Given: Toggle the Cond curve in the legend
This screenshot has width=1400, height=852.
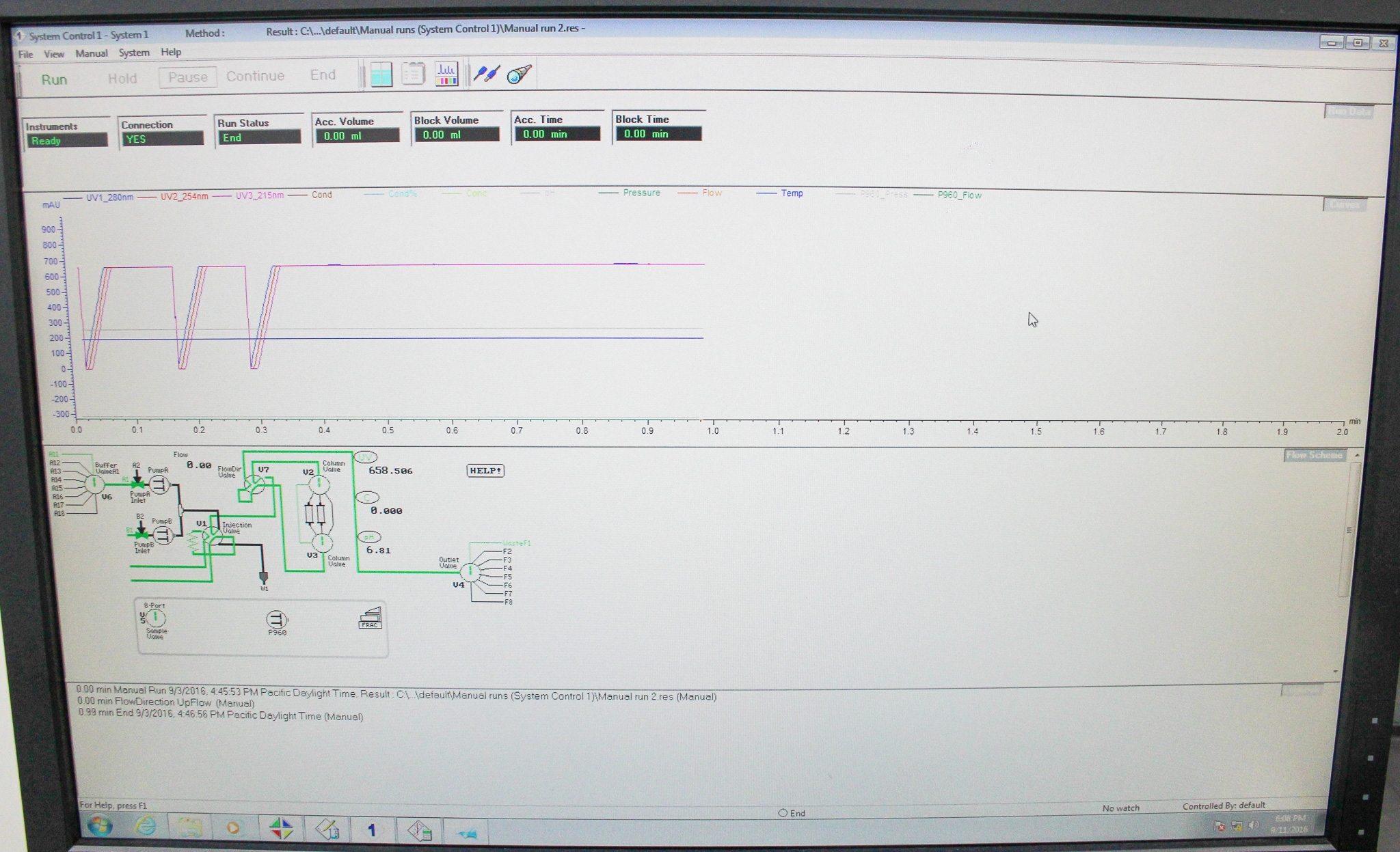Looking at the screenshot, I should [321, 195].
